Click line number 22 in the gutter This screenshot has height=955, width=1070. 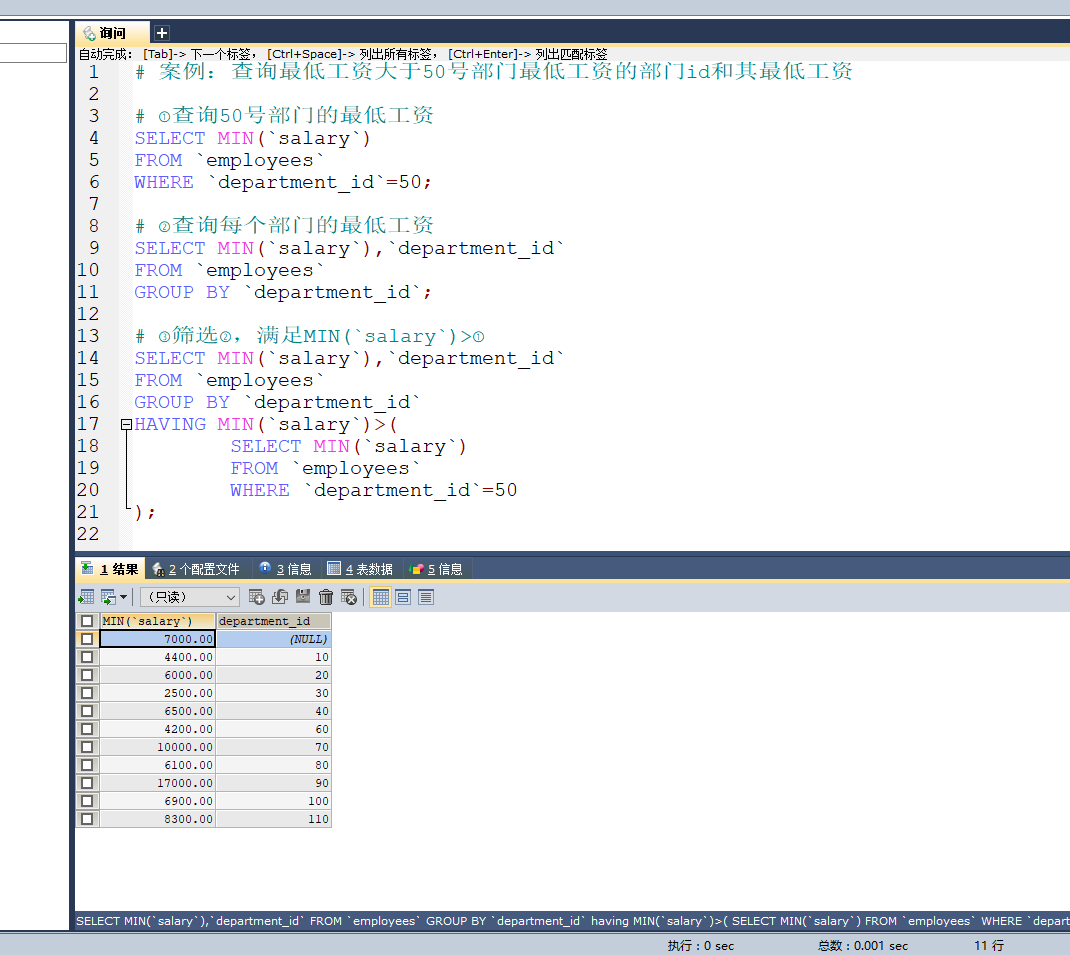click(88, 534)
